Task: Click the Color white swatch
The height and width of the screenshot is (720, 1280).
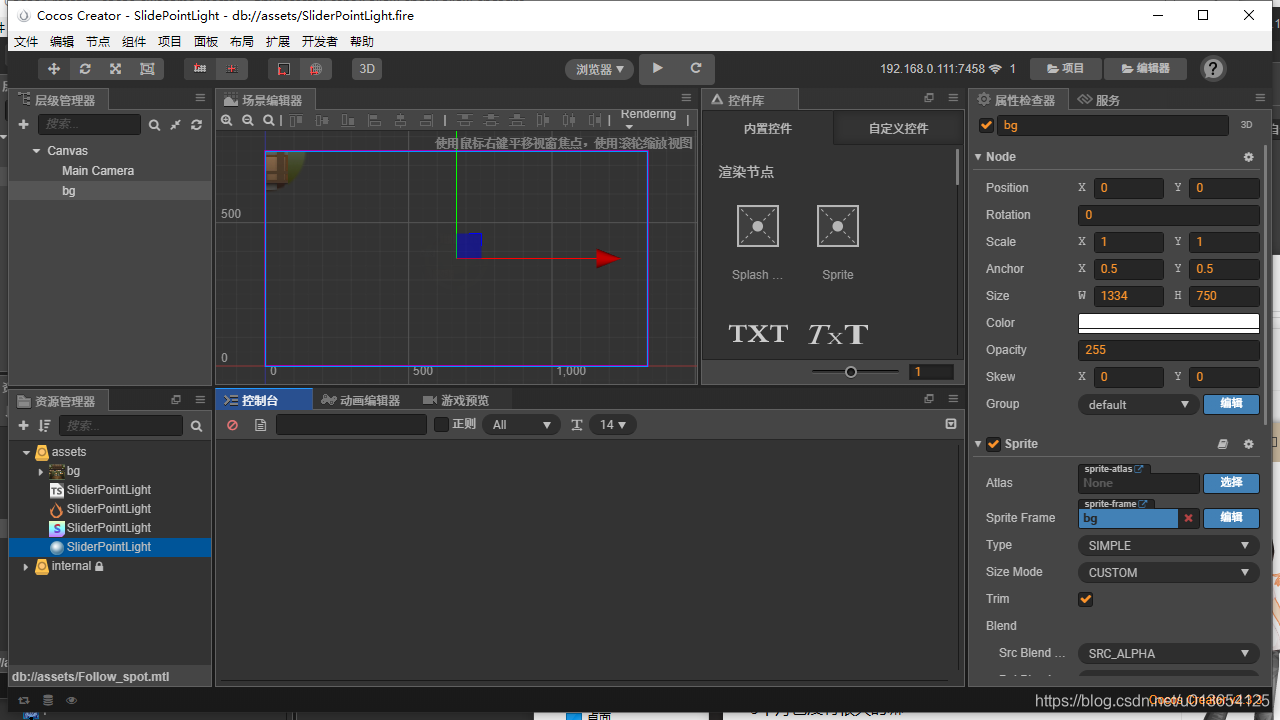Action: (x=1168, y=323)
